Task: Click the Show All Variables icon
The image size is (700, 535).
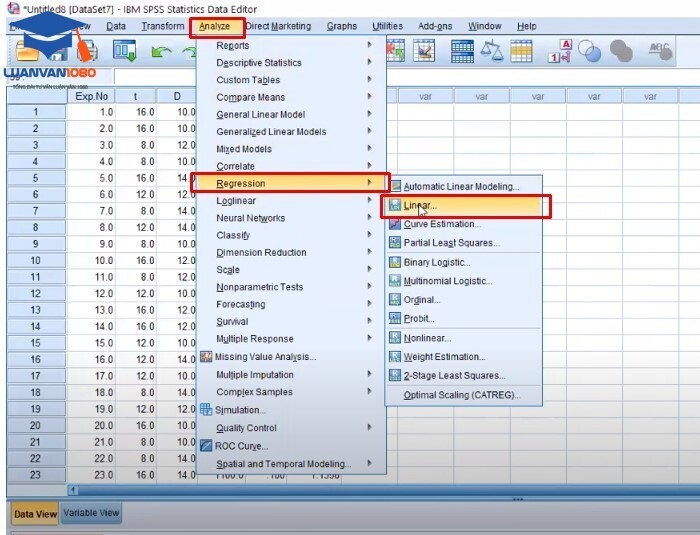Action: coord(621,51)
